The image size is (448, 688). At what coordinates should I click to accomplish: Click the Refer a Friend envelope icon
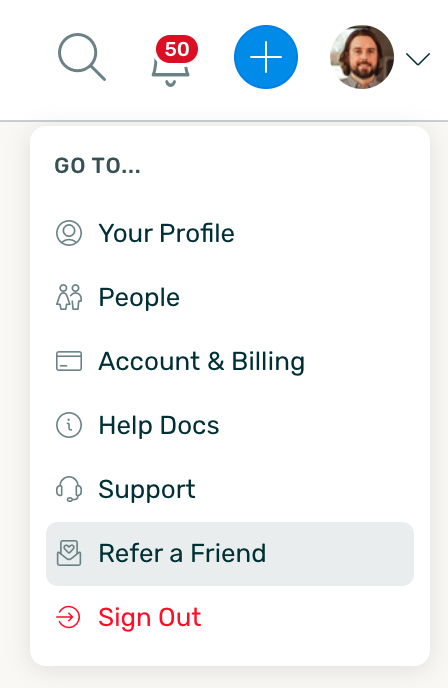point(69,553)
